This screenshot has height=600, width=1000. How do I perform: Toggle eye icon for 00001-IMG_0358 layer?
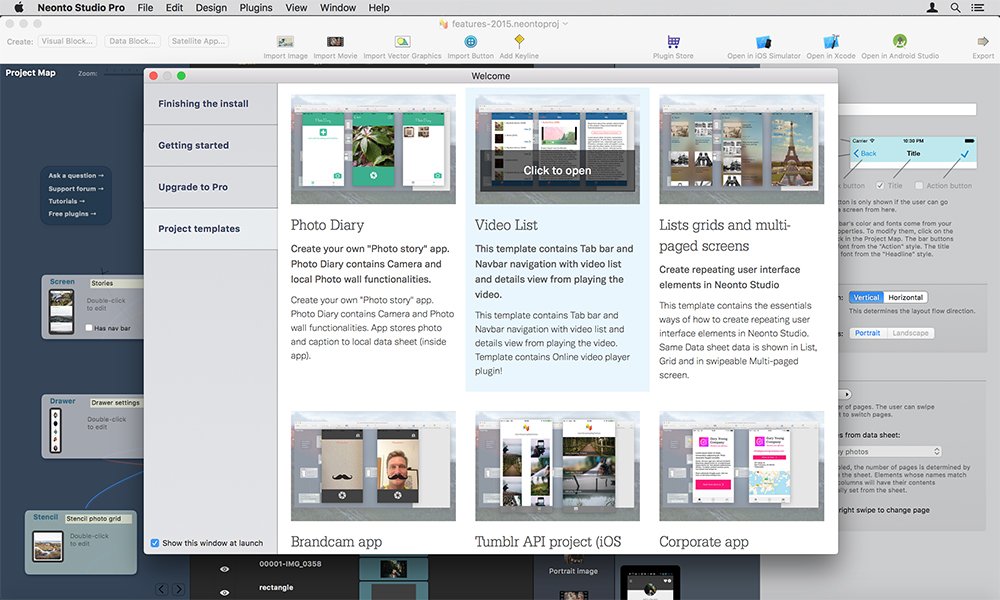click(x=224, y=569)
